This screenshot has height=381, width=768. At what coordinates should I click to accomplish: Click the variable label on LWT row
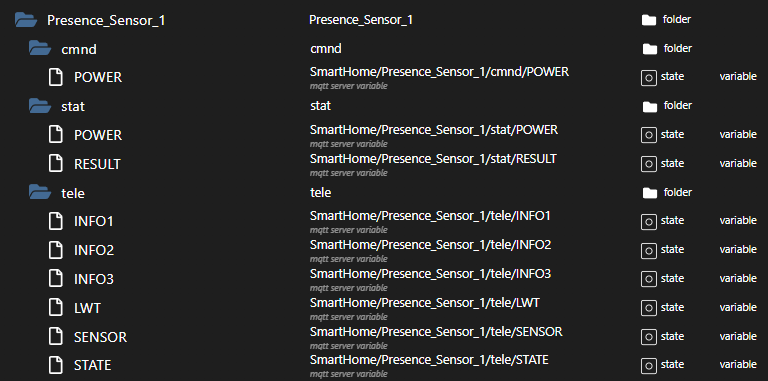pos(738,308)
